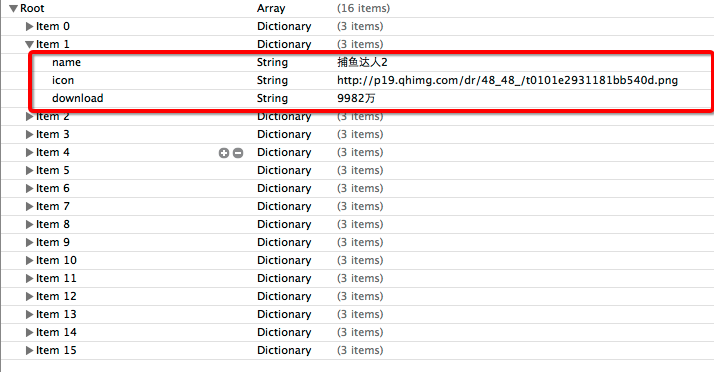Click '(3 items)' value of Item 6
Viewport: 714px width, 372px height.
pyautogui.click(x=360, y=188)
